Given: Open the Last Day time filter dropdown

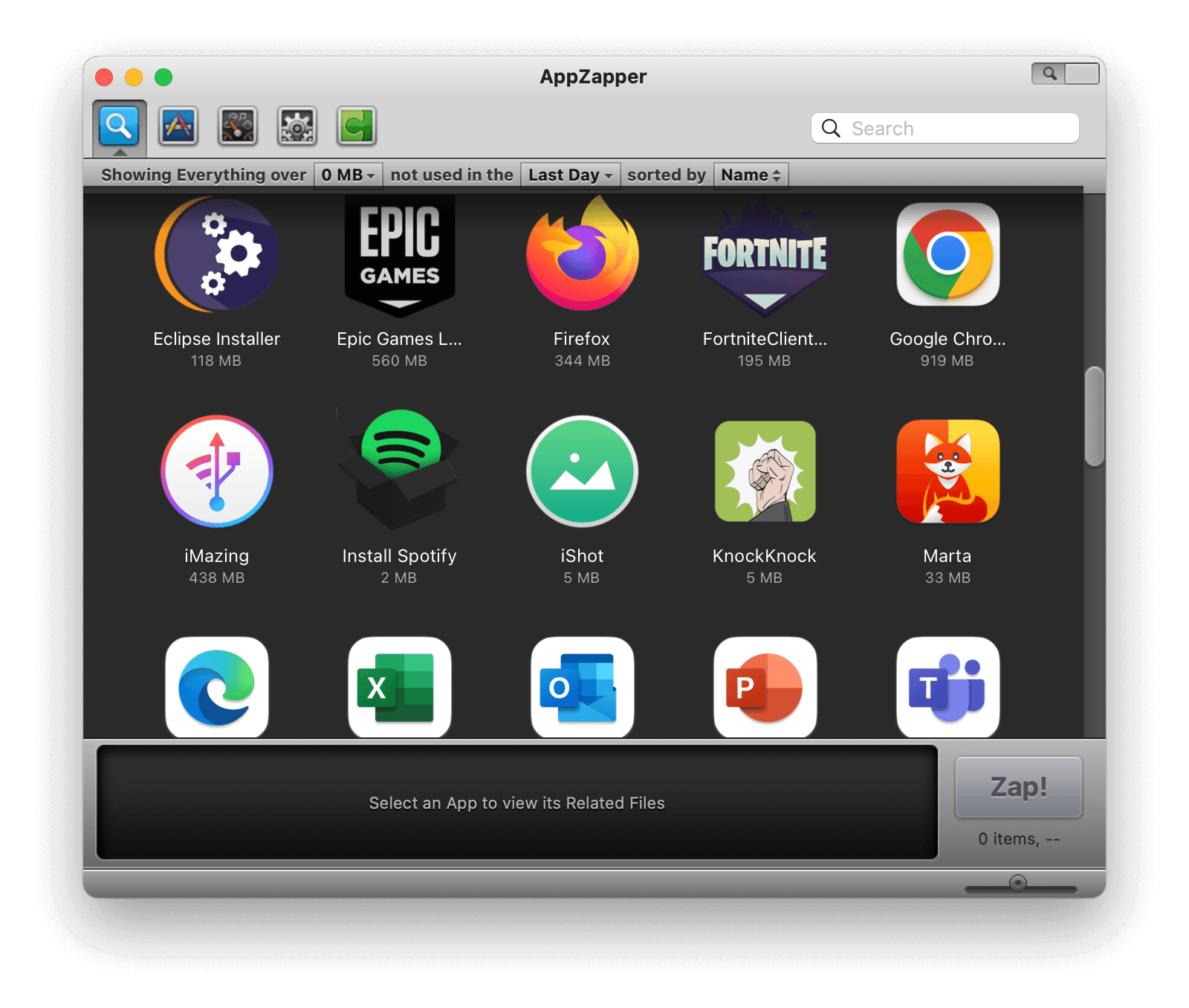Looking at the screenshot, I should click(x=571, y=175).
